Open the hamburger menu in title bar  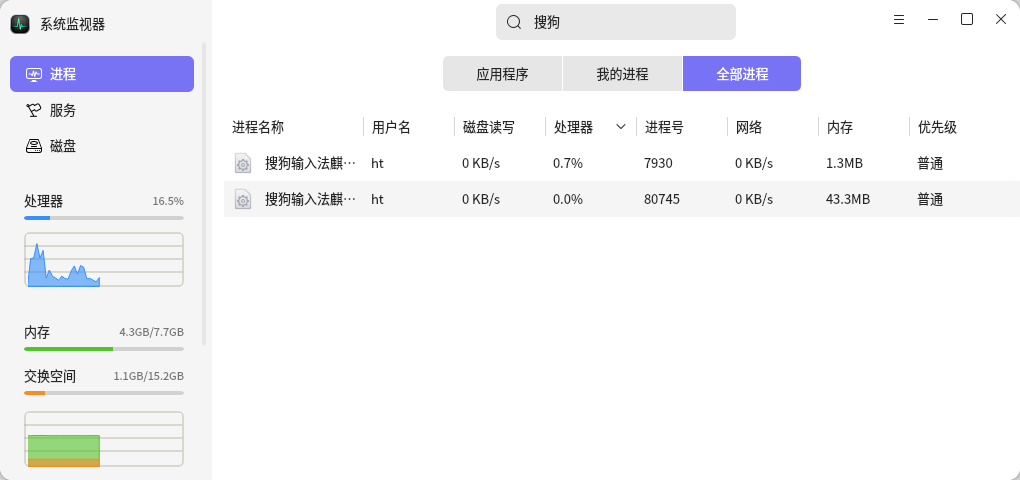(899, 20)
